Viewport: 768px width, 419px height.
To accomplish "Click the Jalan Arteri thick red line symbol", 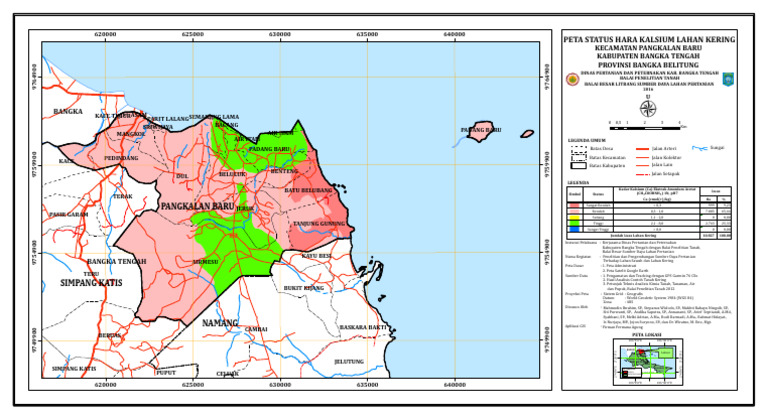I will coord(642,148).
